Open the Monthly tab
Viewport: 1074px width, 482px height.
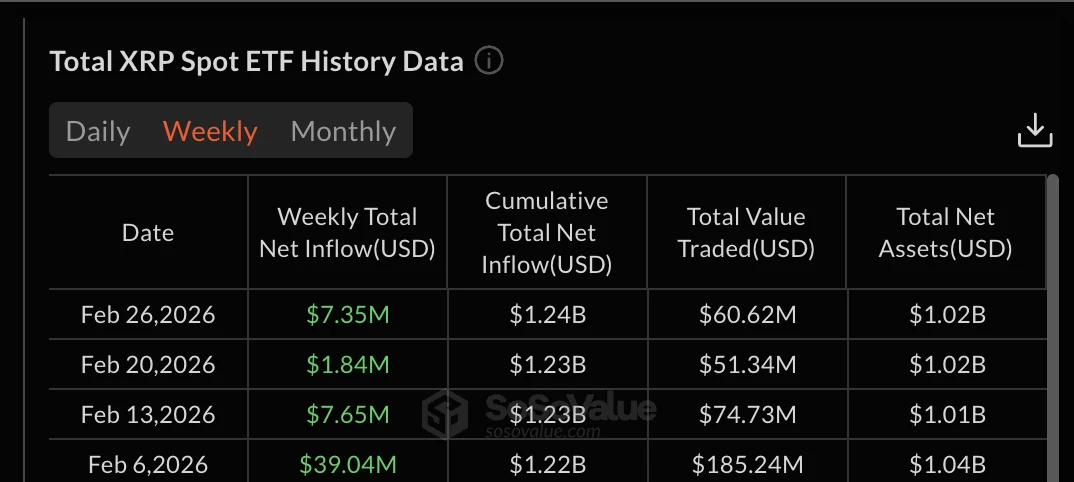point(343,131)
